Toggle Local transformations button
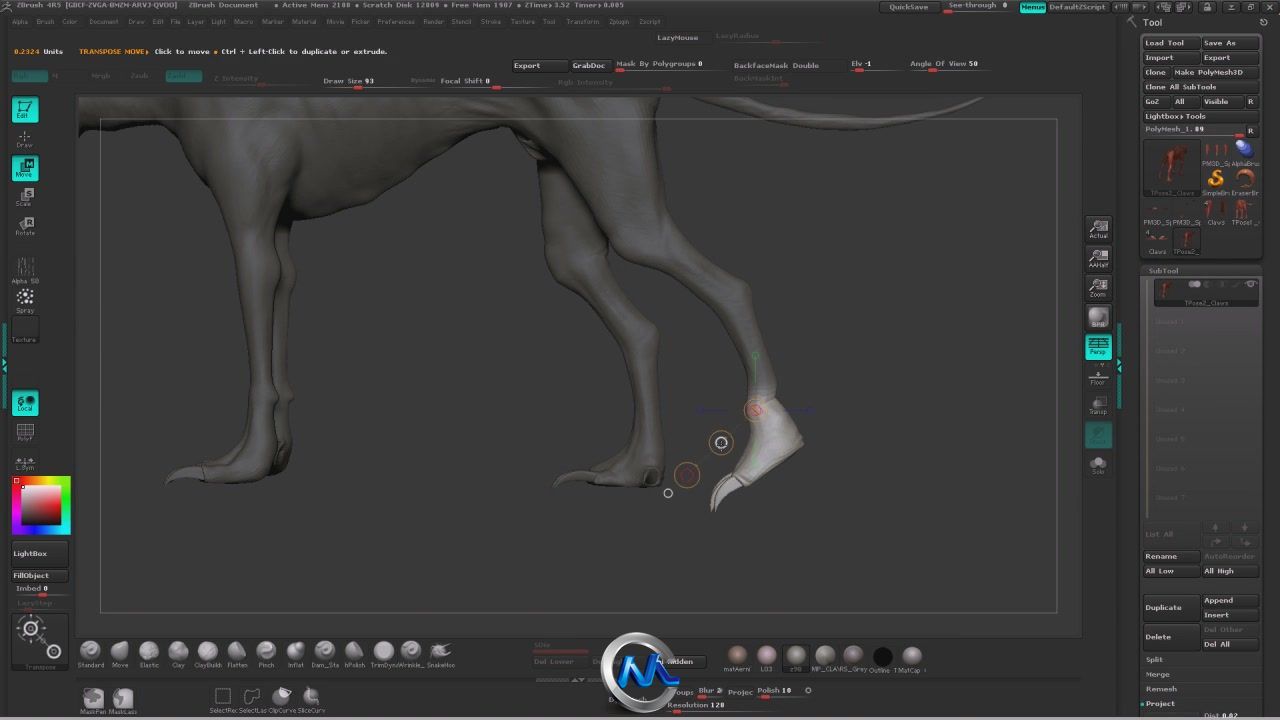 (25, 402)
